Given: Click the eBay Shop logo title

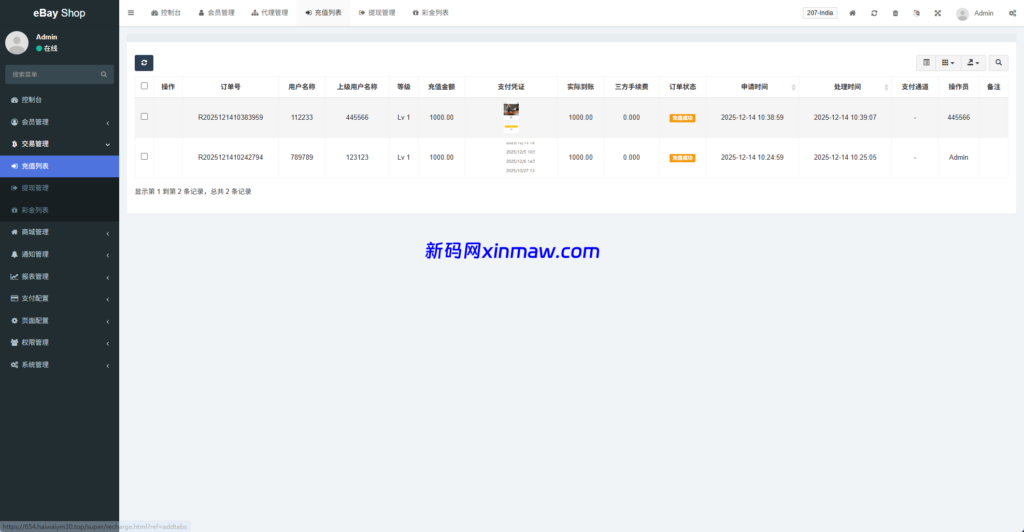Looking at the screenshot, I should (x=59, y=13).
